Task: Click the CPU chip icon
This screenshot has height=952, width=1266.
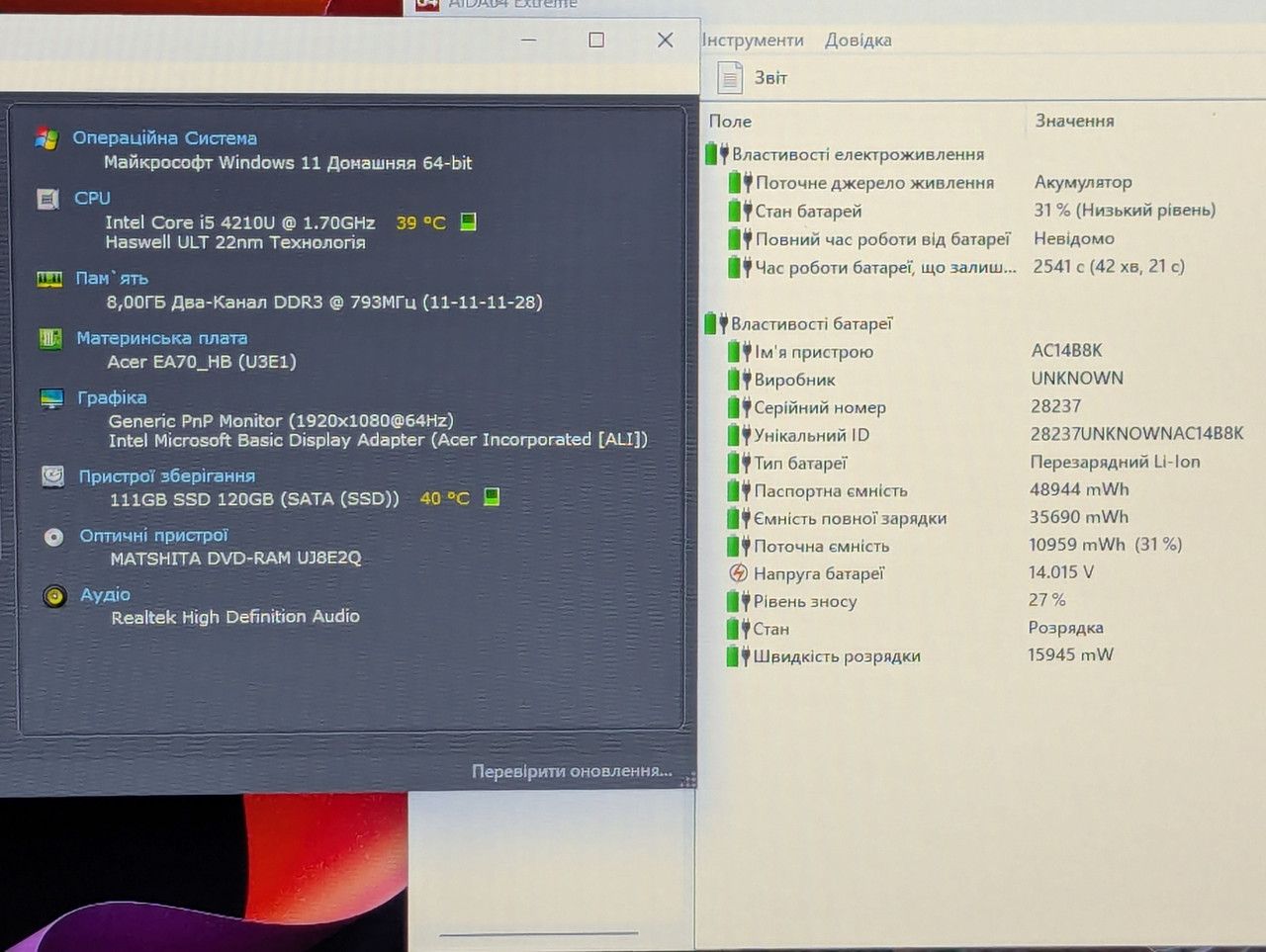Action: [x=47, y=199]
